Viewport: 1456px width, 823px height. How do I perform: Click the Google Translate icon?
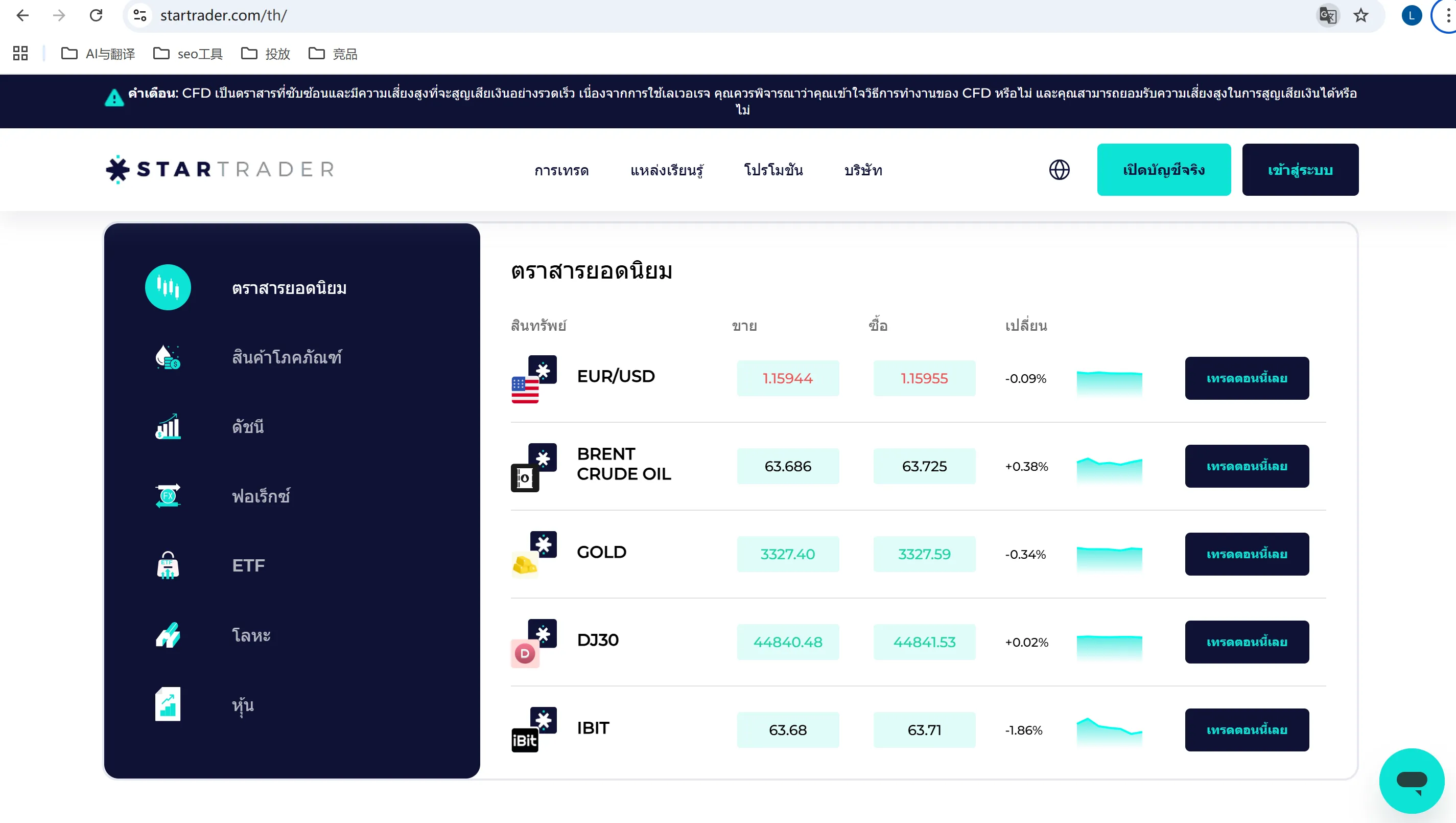[1327, 15]
